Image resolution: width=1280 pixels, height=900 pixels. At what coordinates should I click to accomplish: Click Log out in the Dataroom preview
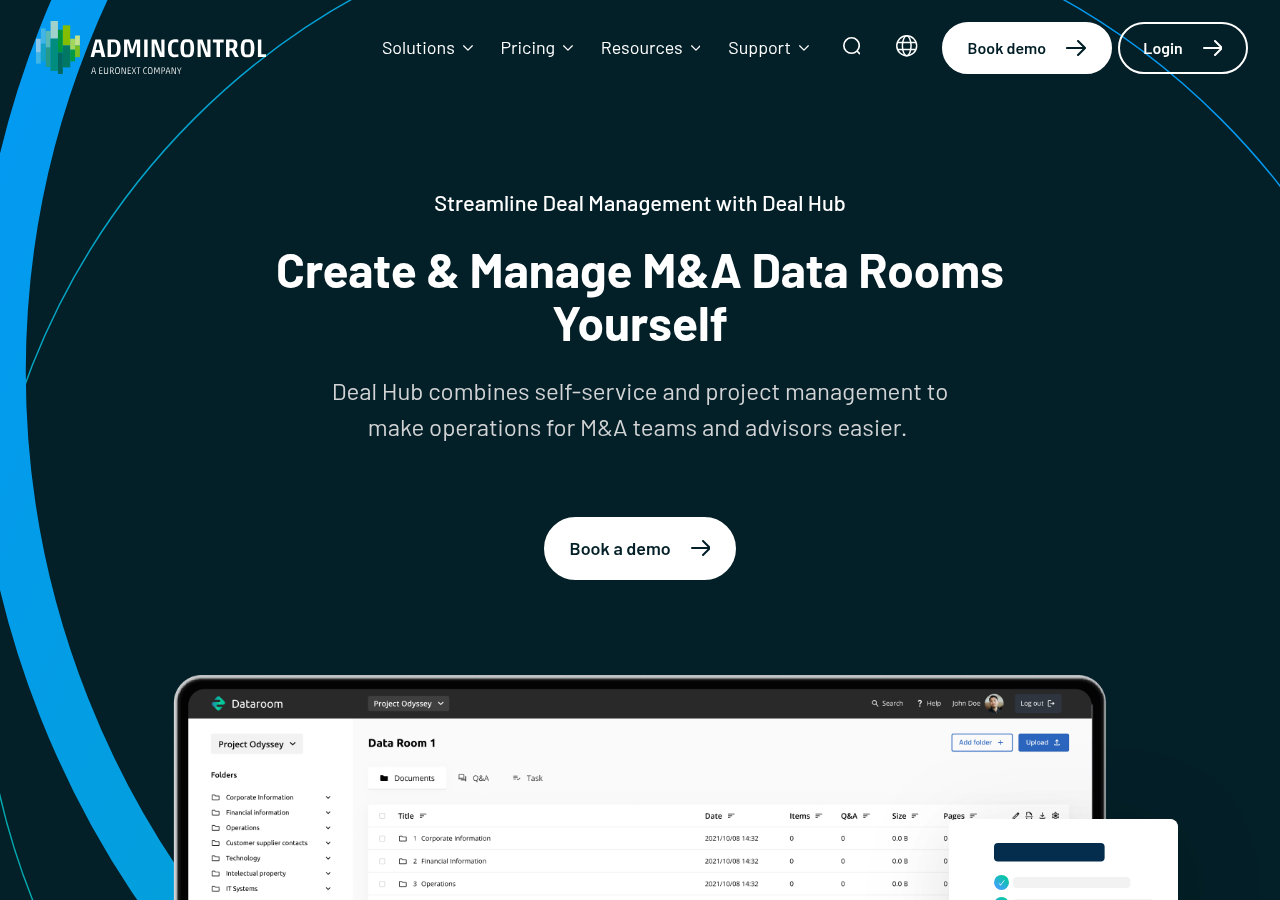tap(1038, 703)
